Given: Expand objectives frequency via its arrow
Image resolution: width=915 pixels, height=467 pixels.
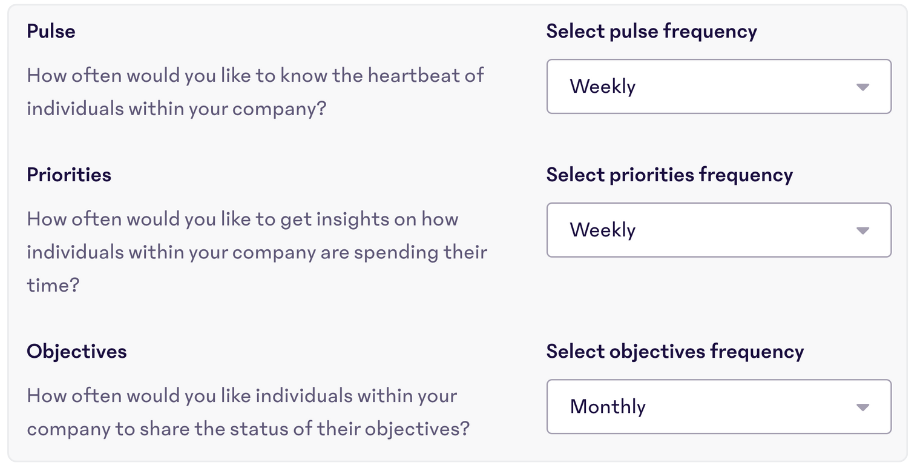Looking at the screenshot, I should pos(862,407).
